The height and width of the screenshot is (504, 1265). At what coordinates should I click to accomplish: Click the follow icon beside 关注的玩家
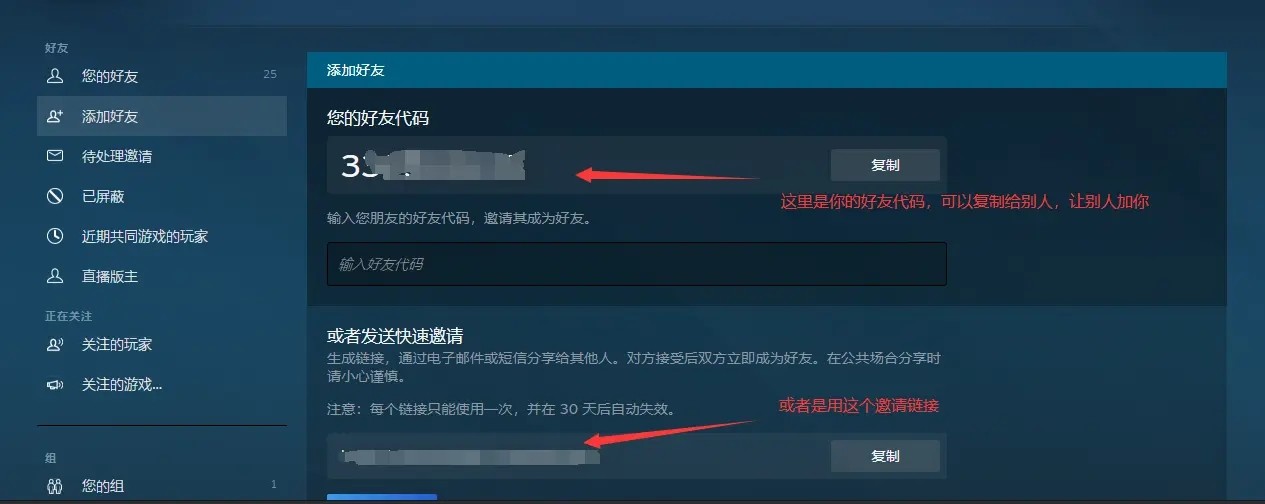55,344
